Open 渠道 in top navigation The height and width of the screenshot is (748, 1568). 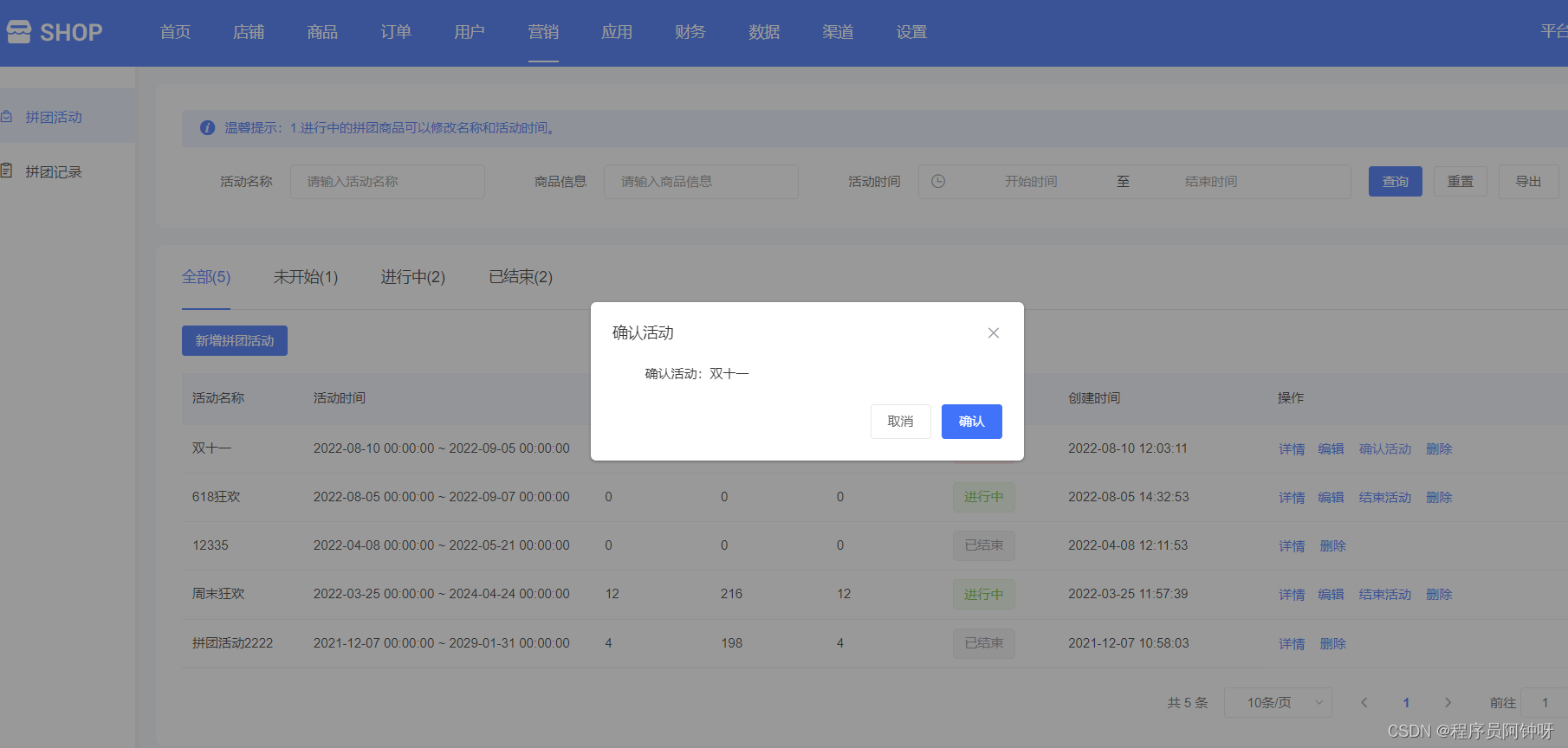pyautogui.click(x=838, y=32)
